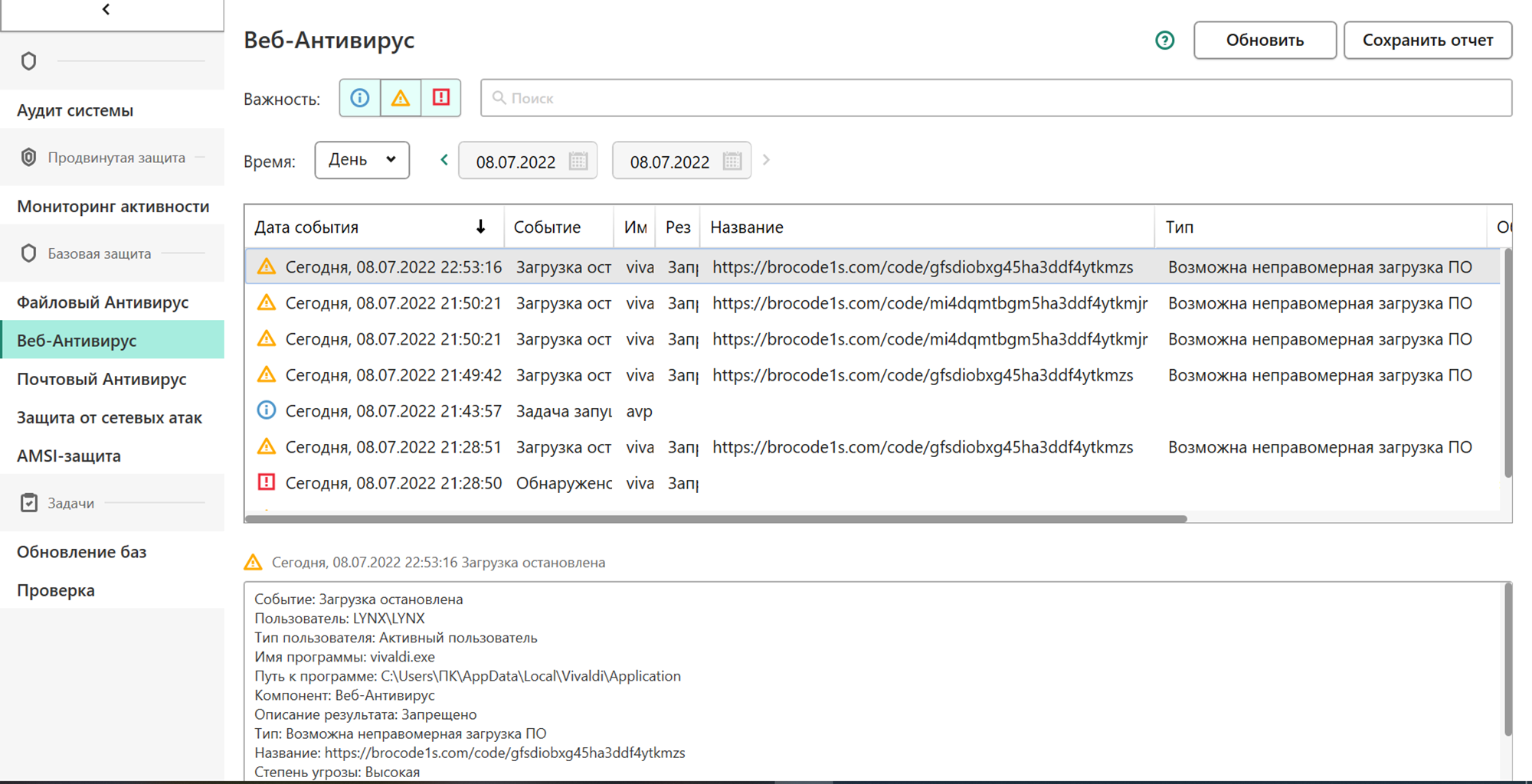Click Обнаружено event cell
Screen dimensions: 1532x784
pos(563,483)
